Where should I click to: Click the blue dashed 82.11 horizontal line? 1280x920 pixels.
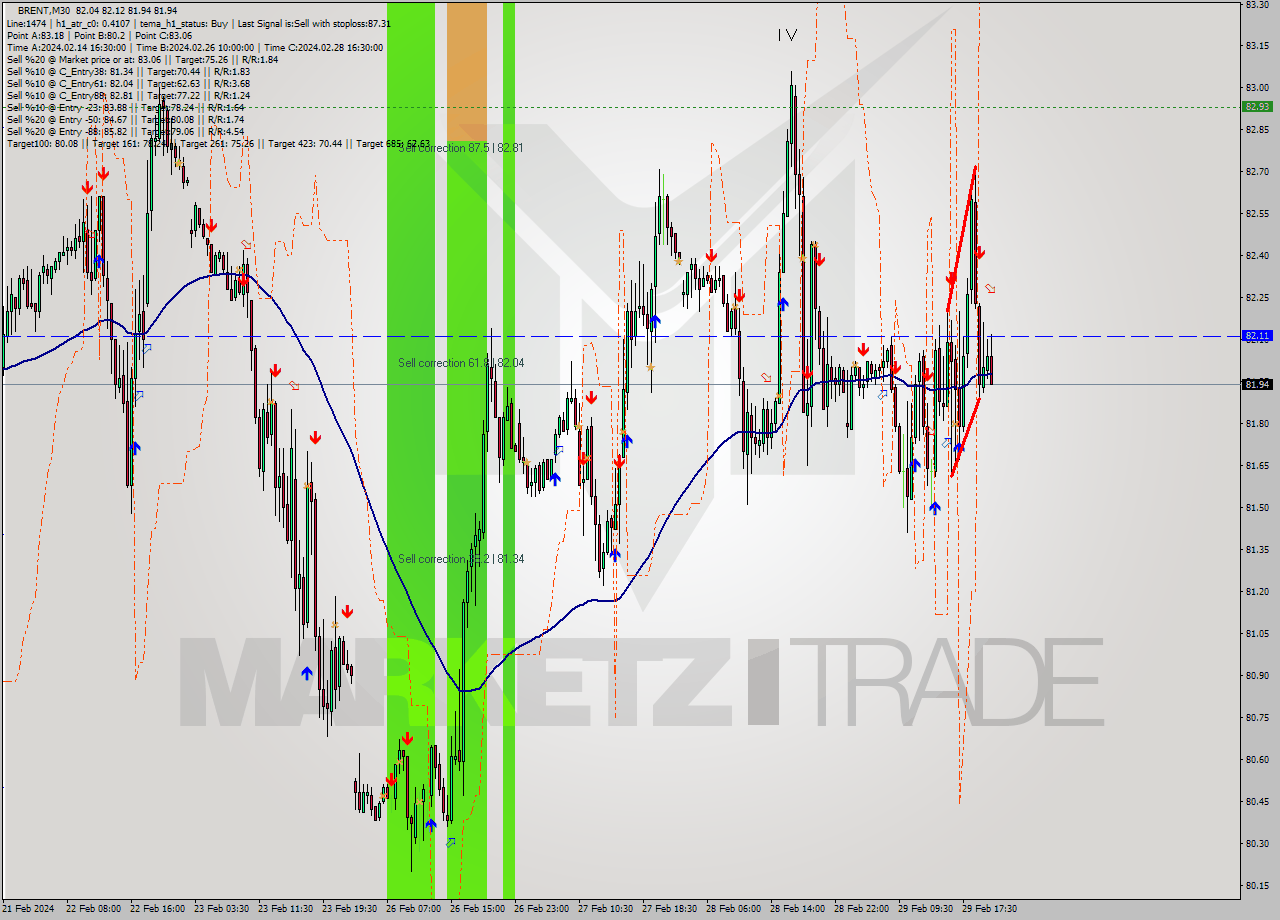coord(620,336)
